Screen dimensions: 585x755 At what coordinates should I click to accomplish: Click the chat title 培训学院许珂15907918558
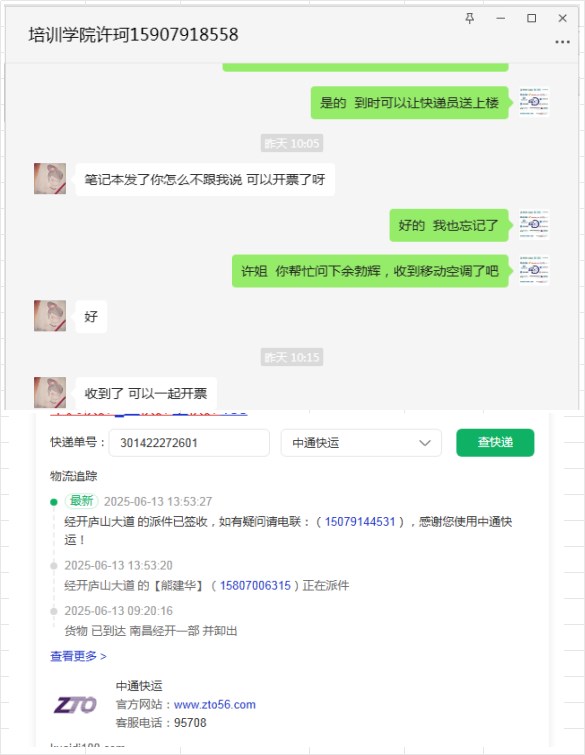point(133,35)
